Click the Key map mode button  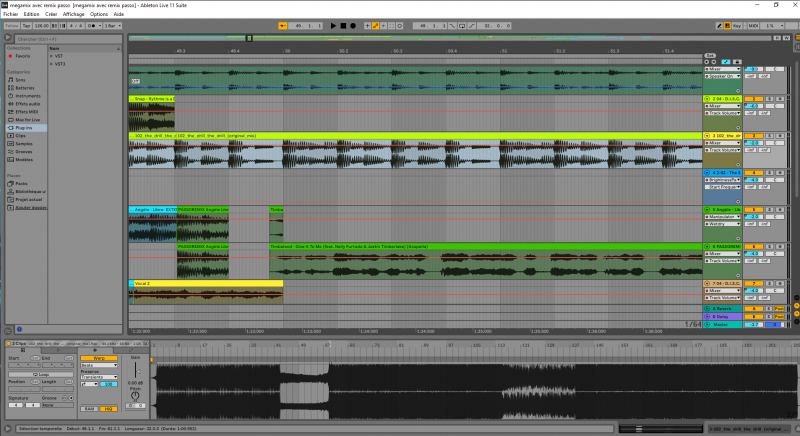point(736,25)
